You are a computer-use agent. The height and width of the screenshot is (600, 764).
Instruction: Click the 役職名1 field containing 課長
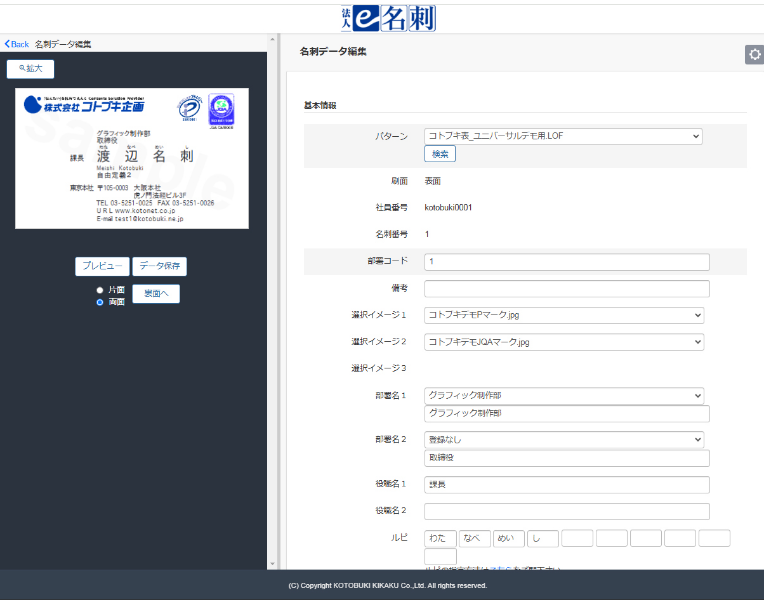[x=566, y=485]
